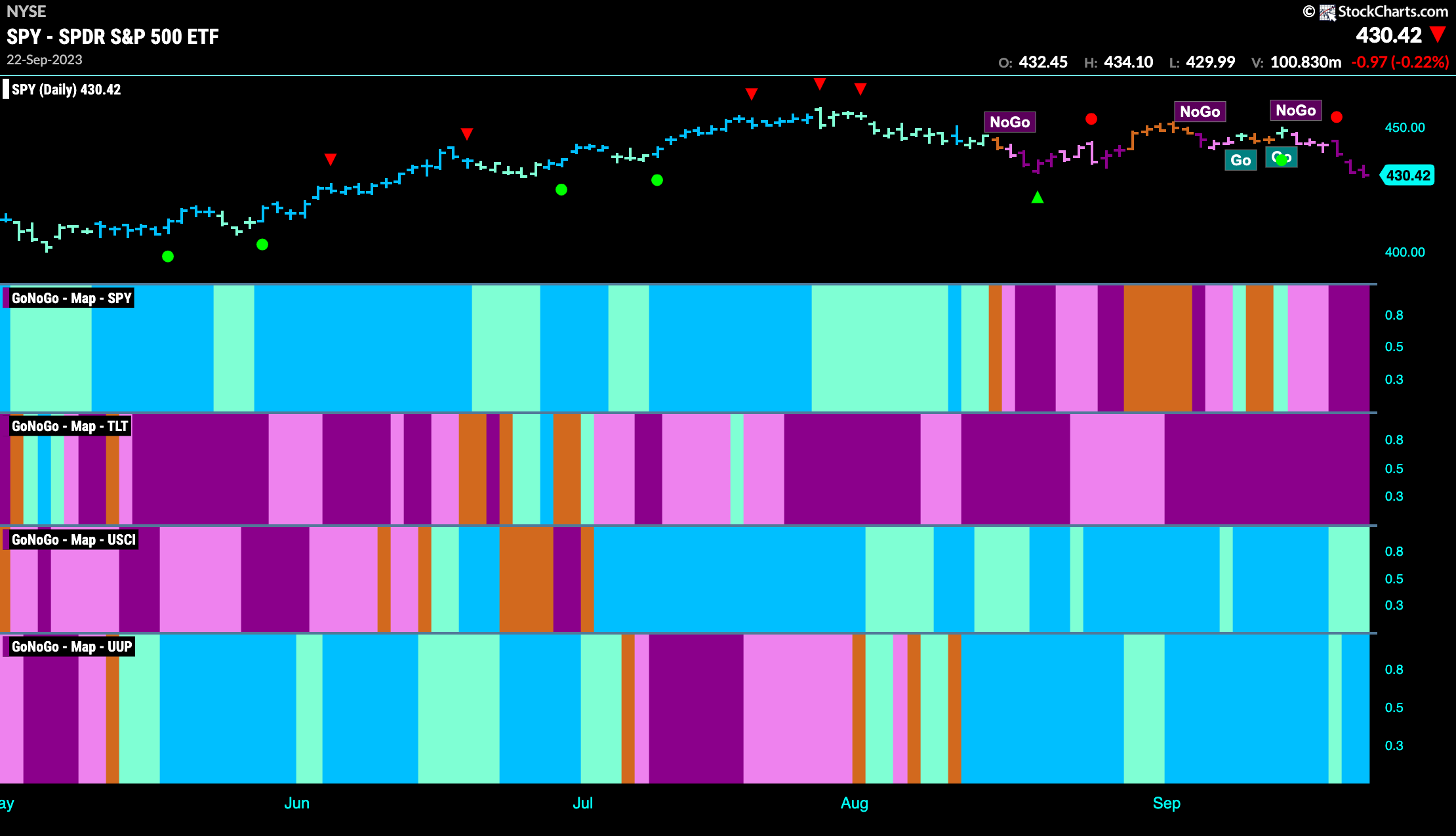This screenshot has height=836, width=1456.
Task: Click the 0.5 scale label of TLT map
Action: 1394,469
